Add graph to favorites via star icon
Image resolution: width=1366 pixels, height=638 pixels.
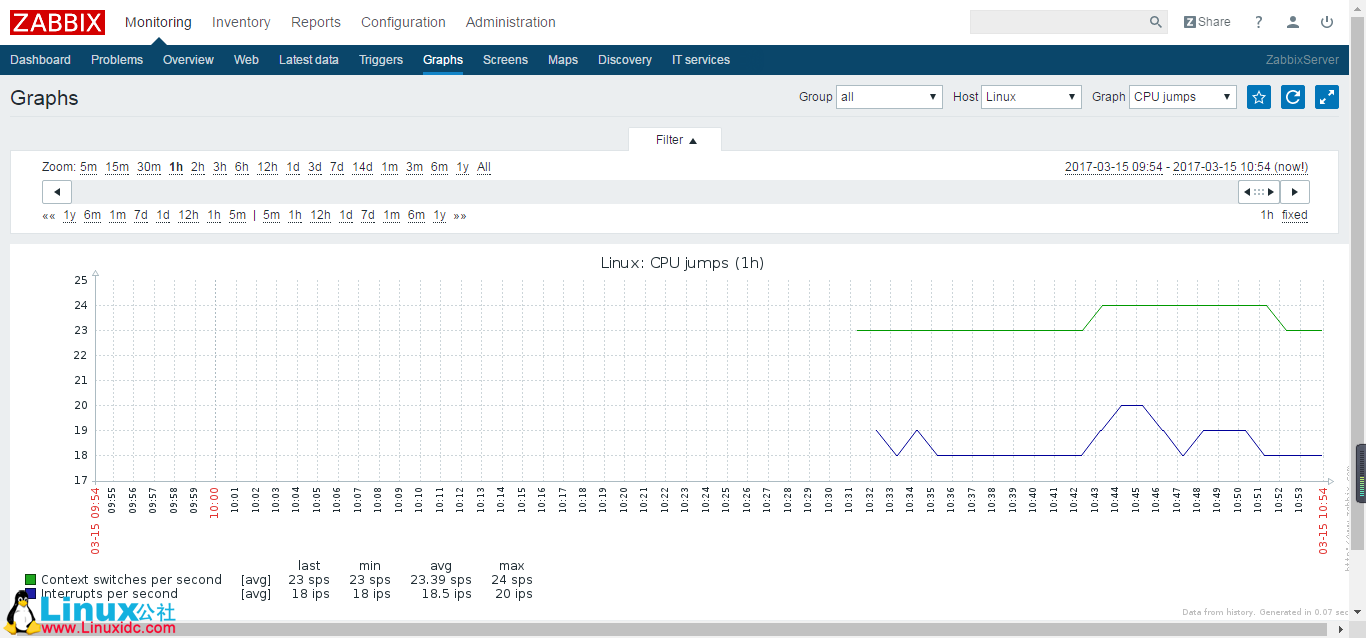(1258, 97)
